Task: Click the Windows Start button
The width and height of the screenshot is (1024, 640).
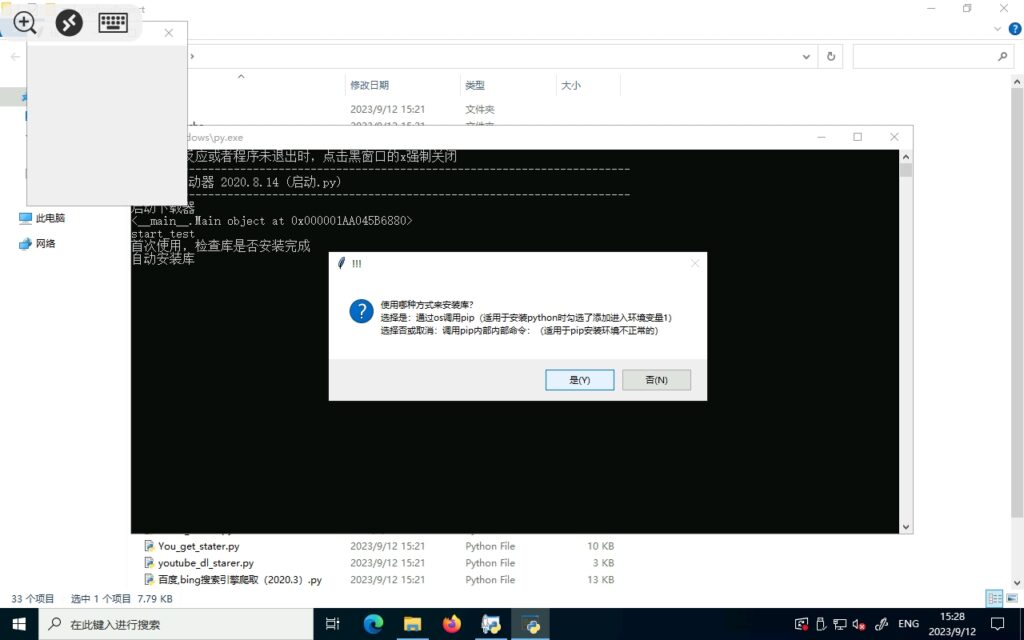Action: tap(19, 624)
